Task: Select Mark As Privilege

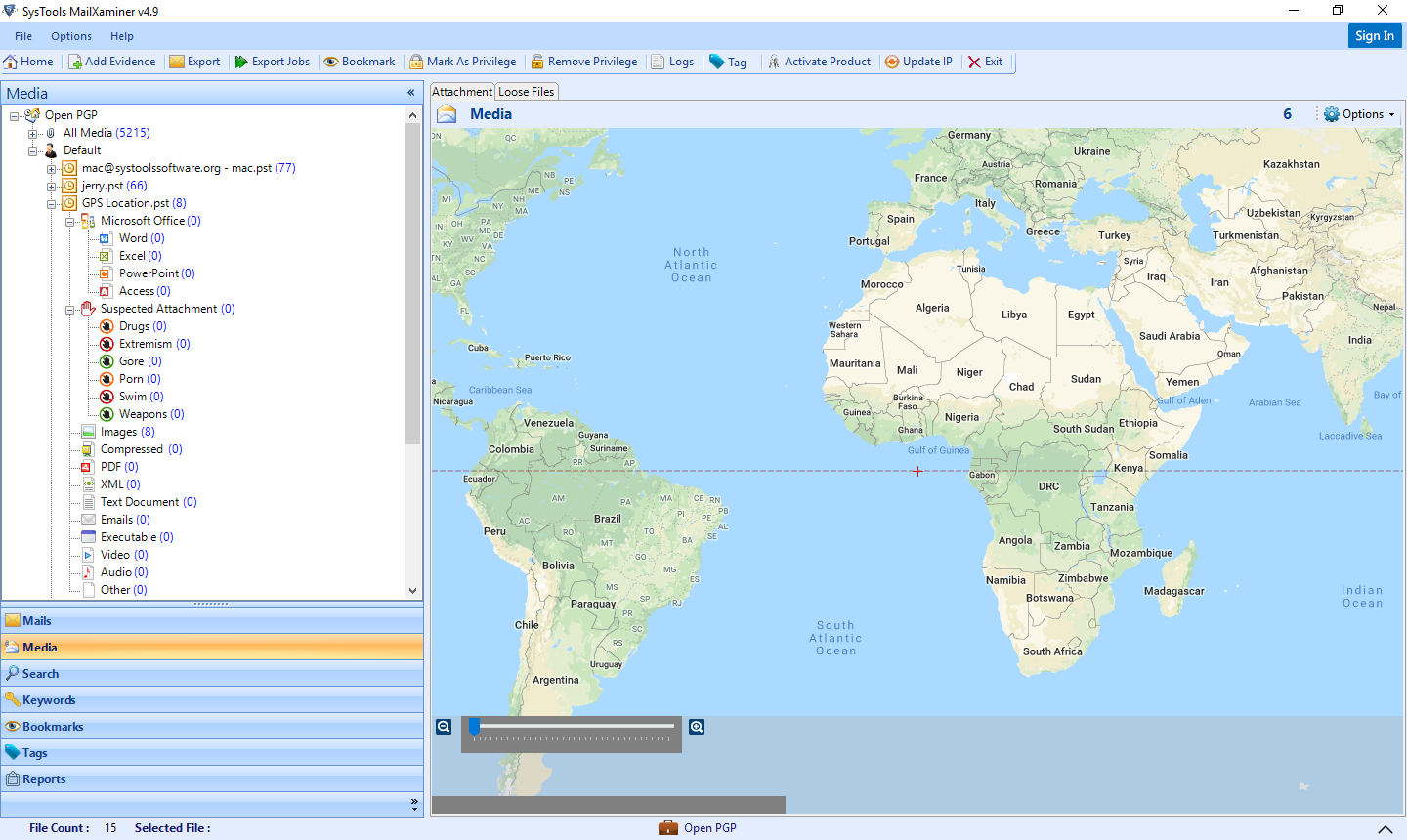Action: pyautogui.click(x=463, y=62)
